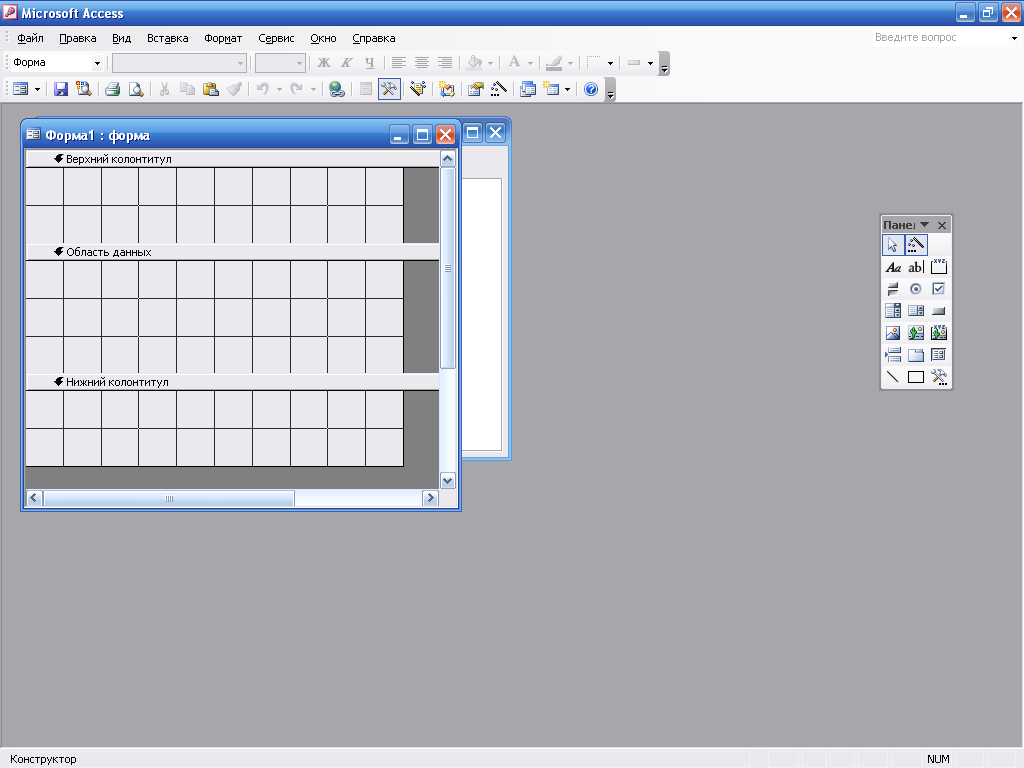The width and height of the screenshot is (1024, 768).
Task: Open the Форма object dropdown
Action: 97,63
